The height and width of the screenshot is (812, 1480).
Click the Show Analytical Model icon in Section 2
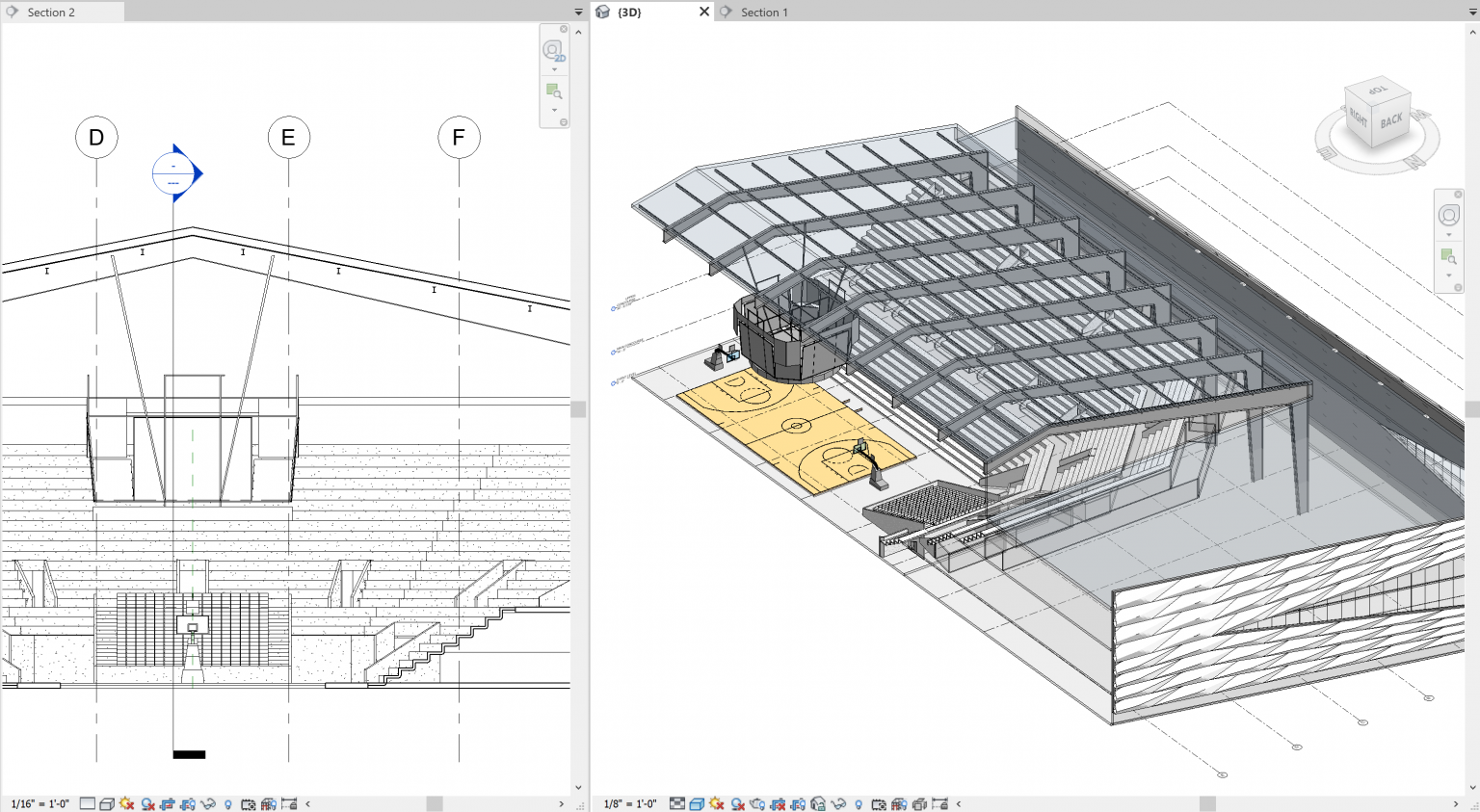tap(269, 802)
